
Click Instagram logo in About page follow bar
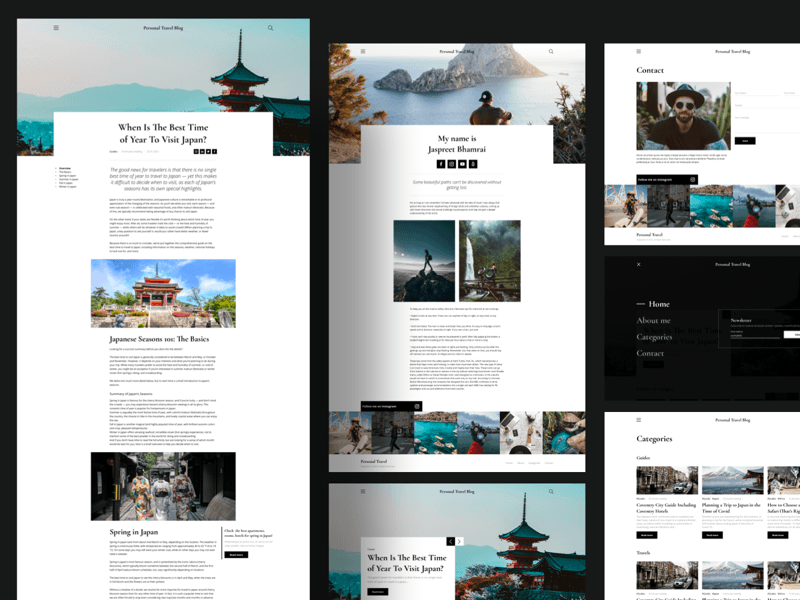[417, 406]
